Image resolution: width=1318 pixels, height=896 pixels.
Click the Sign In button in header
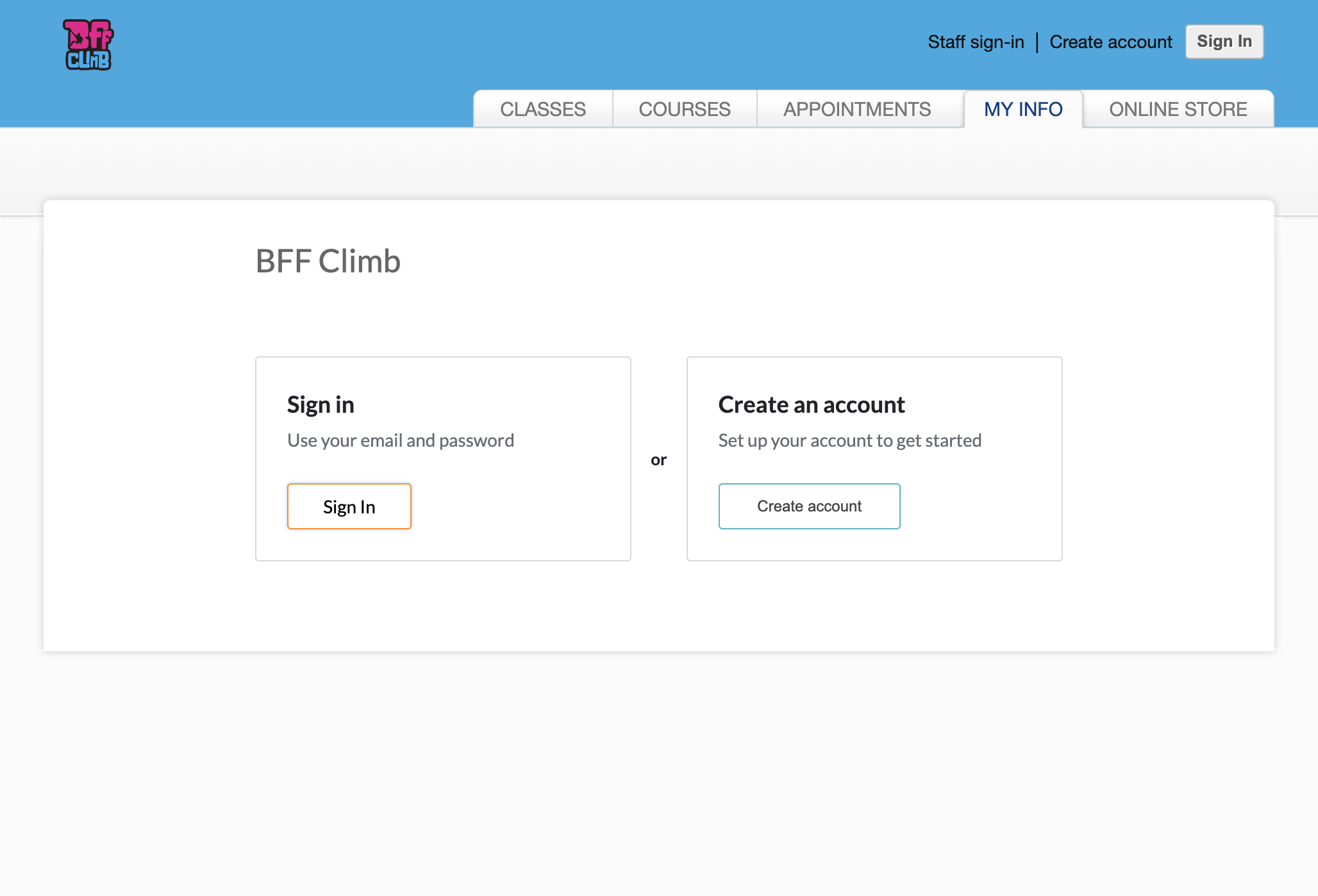pyautogui.click(x=1224, y=42)
